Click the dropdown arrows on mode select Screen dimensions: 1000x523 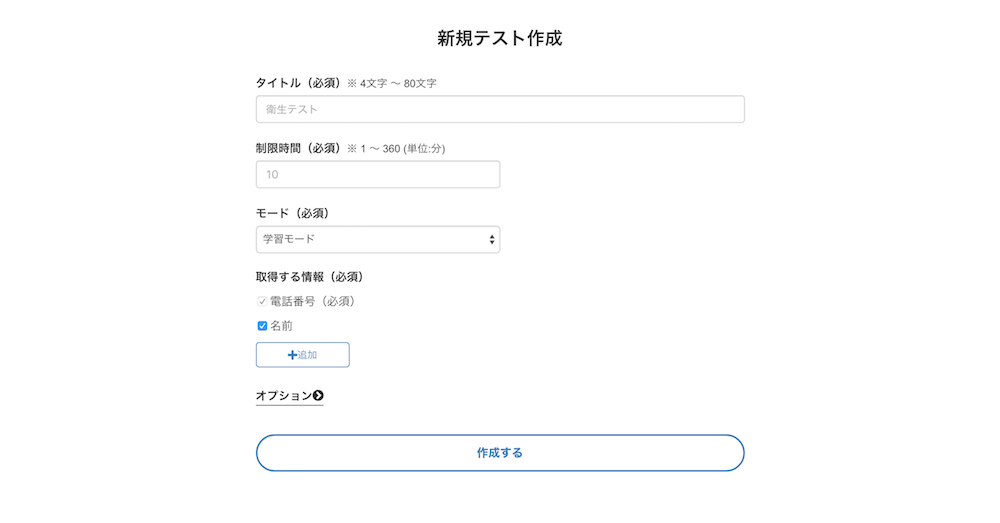point(492,240)
